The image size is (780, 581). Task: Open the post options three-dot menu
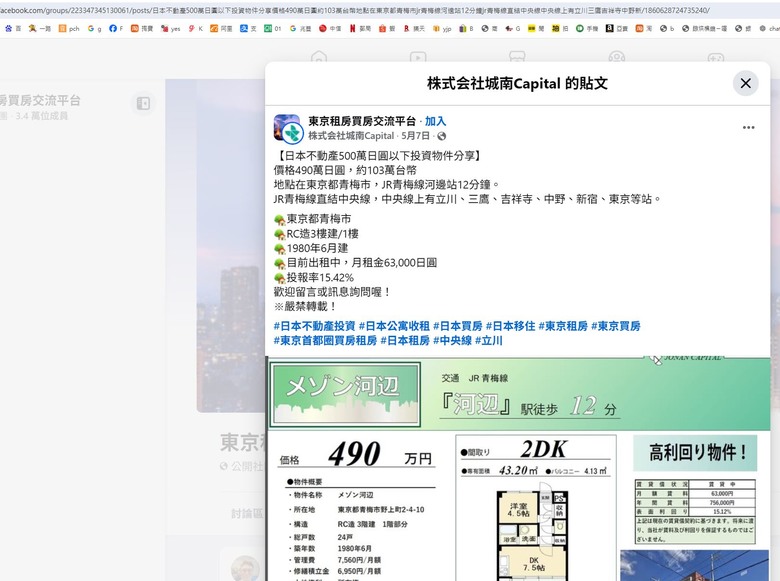tap(748, 127)
